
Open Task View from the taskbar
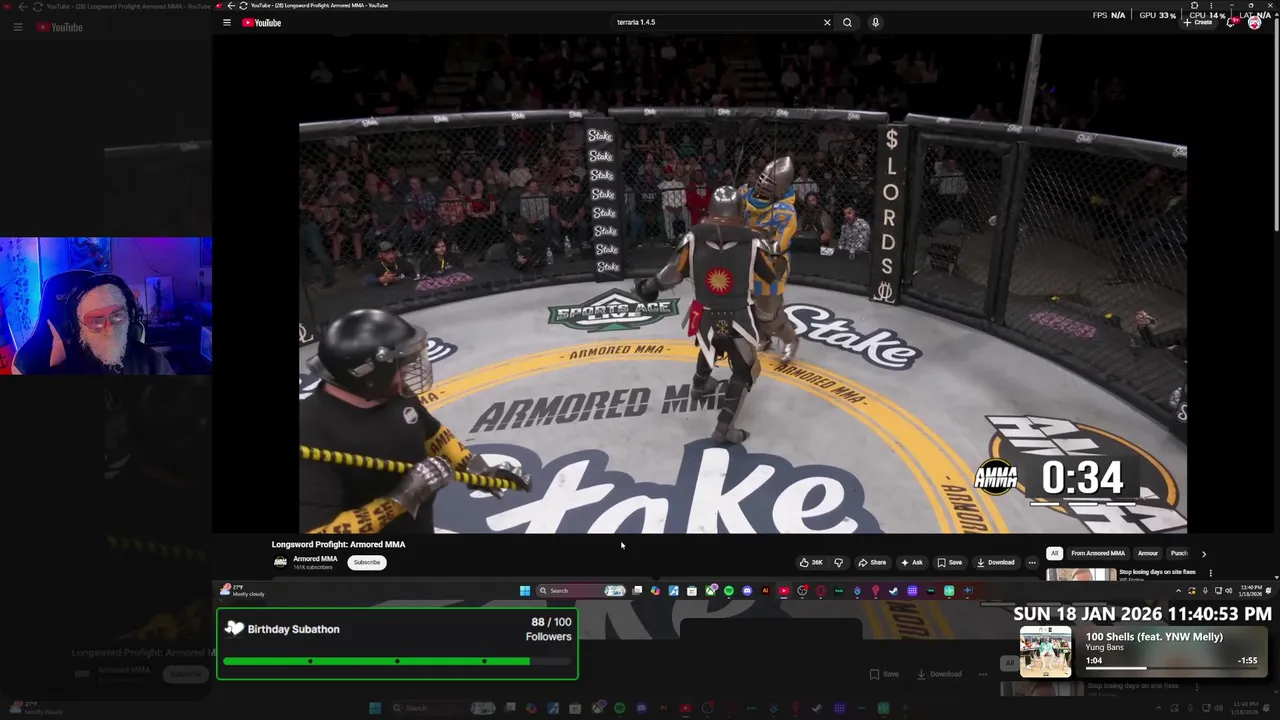click(637, 590)
